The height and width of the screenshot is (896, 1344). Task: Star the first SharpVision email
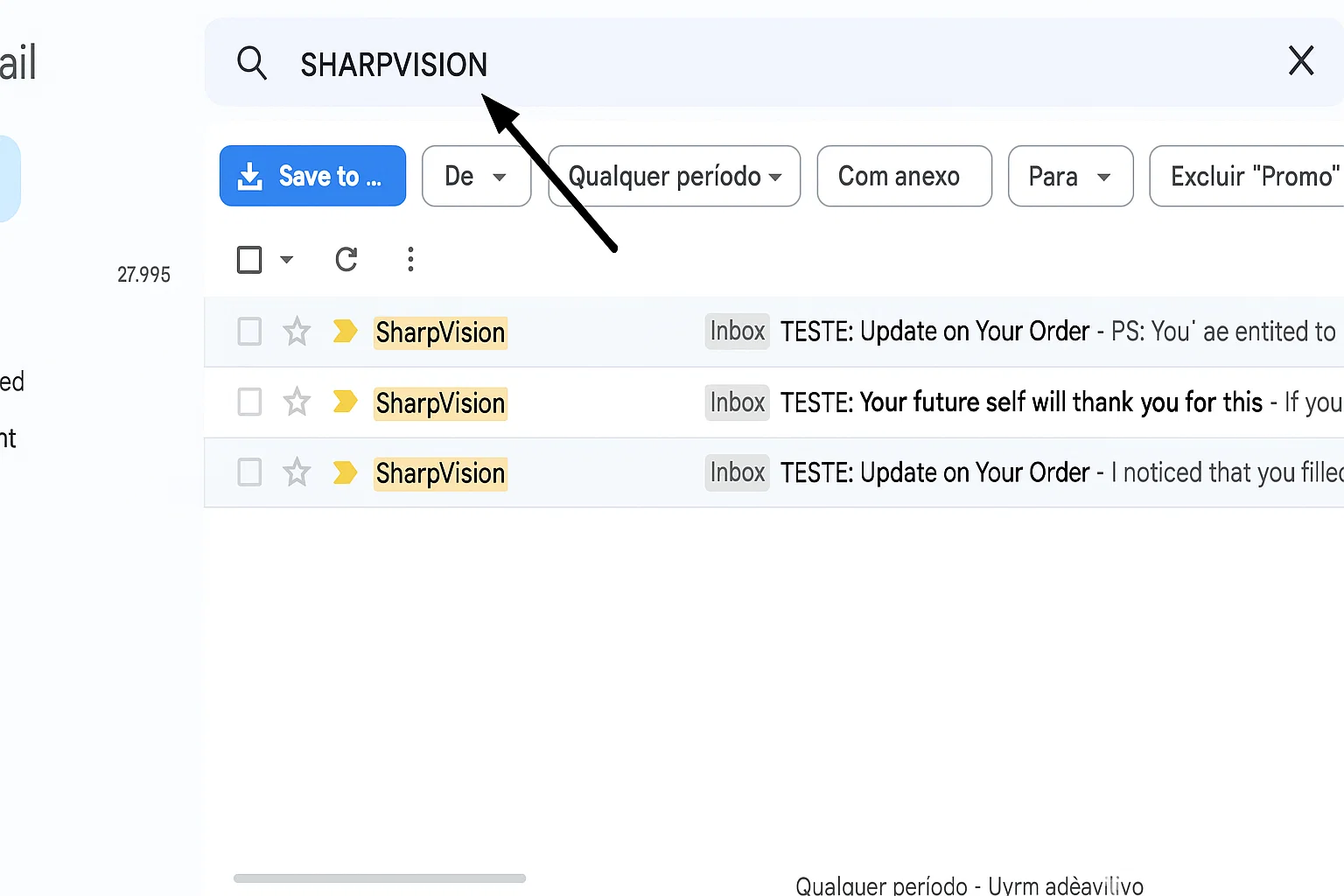click(297, 332)
